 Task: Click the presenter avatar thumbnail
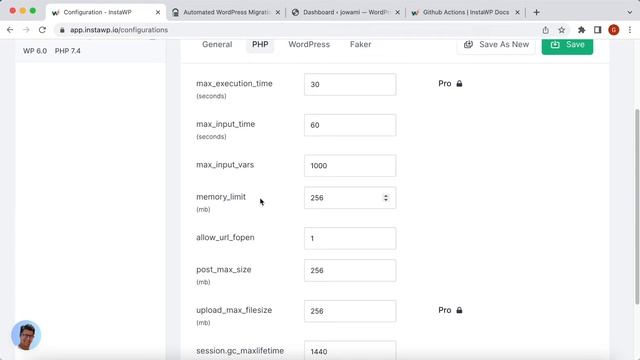click(x=26, y=335)
